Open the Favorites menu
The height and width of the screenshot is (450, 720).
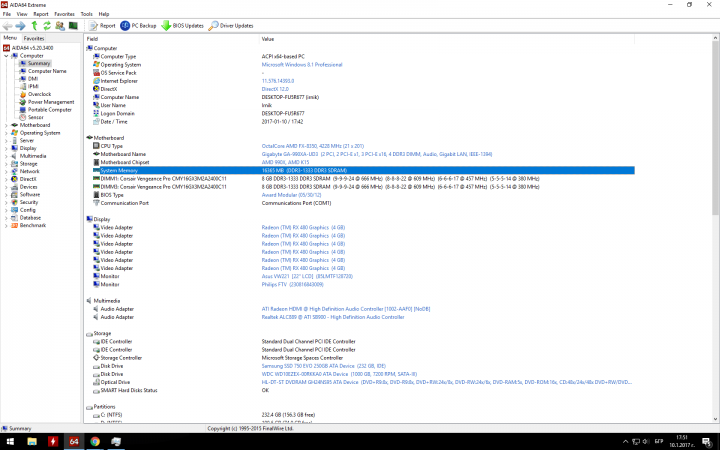[x=64, y=14]
